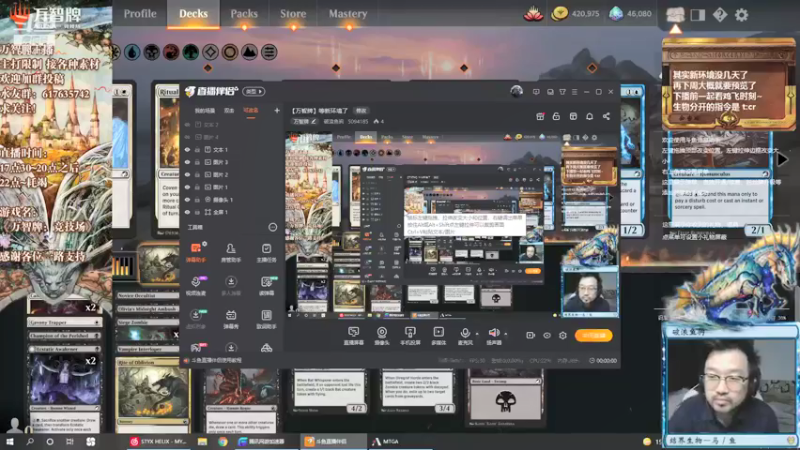Open the 弹幕秀 tool icon

[231, 318]
